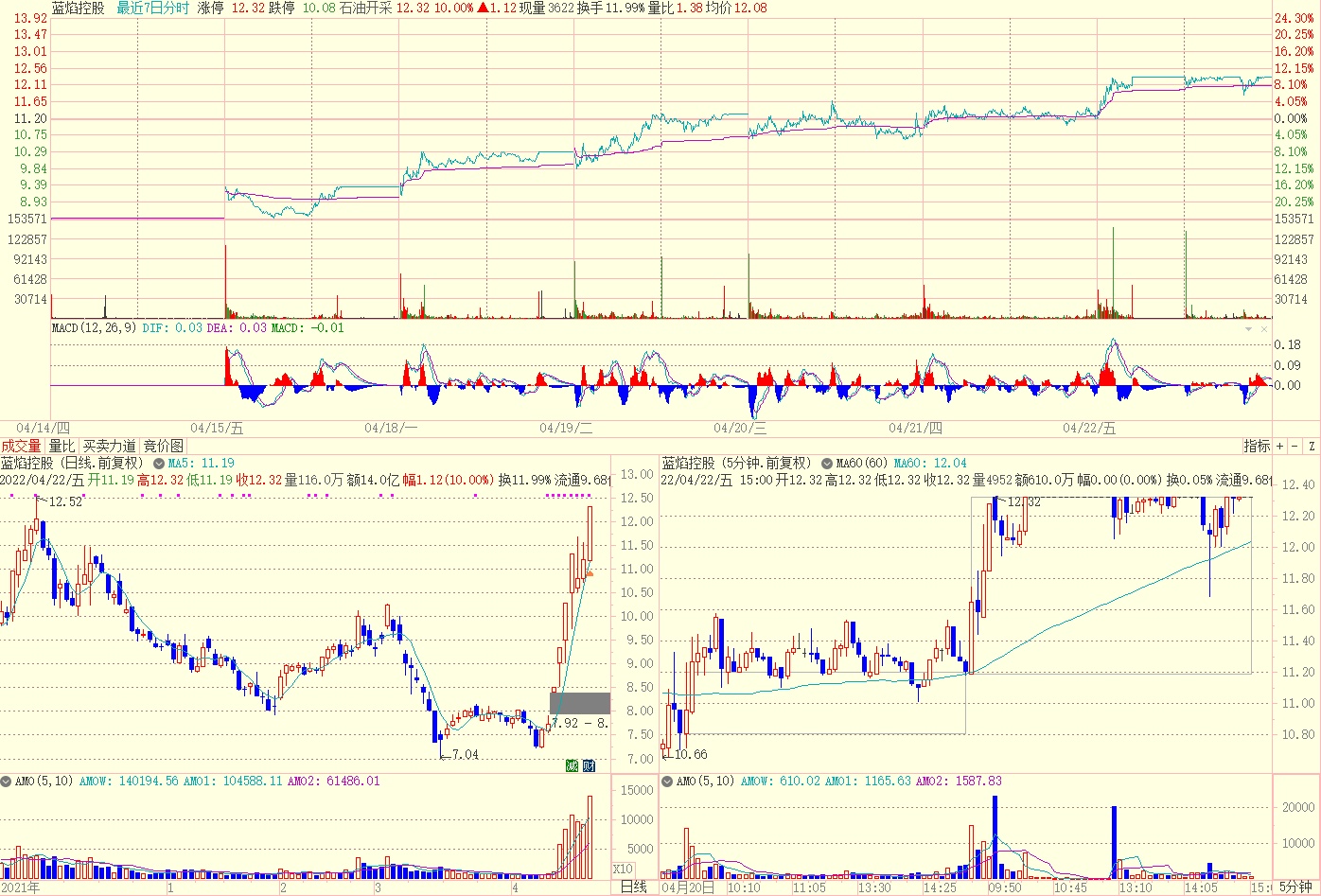Switch to the 成交量 tab
Screen dimensions: 1321x896
tap(21, 446)
